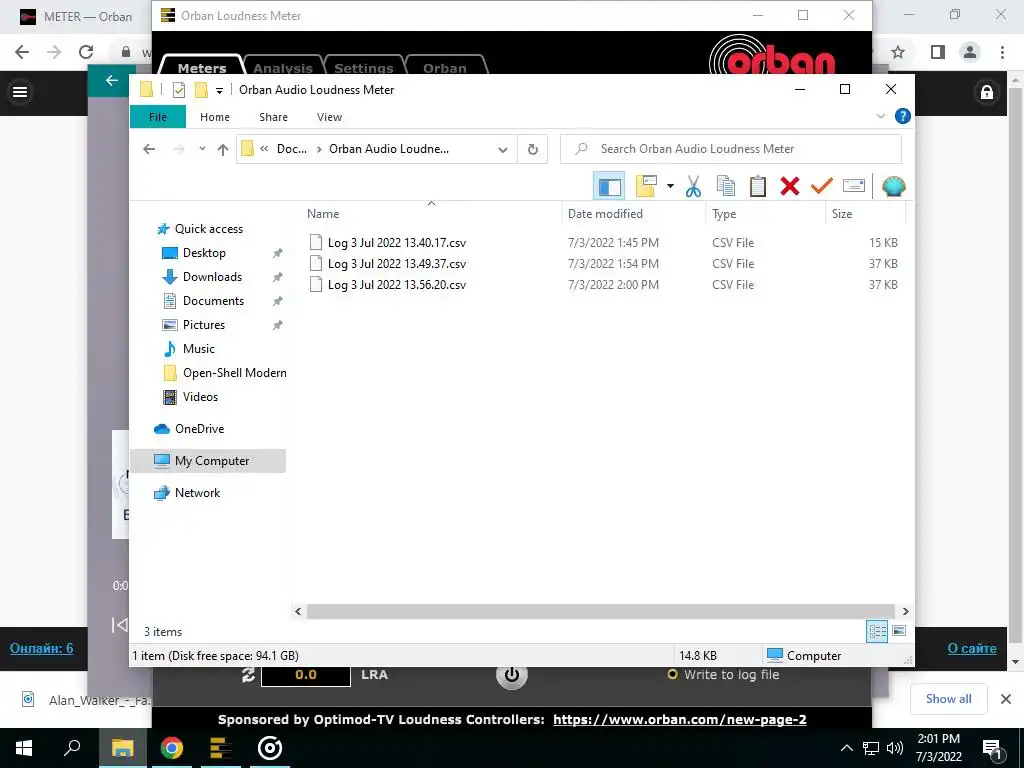Select Log 3 Jul 2022 13.49.37.csv
The width and height of the screenshot is (1024, 768).
pyautogui.click(x=396, y=264)
